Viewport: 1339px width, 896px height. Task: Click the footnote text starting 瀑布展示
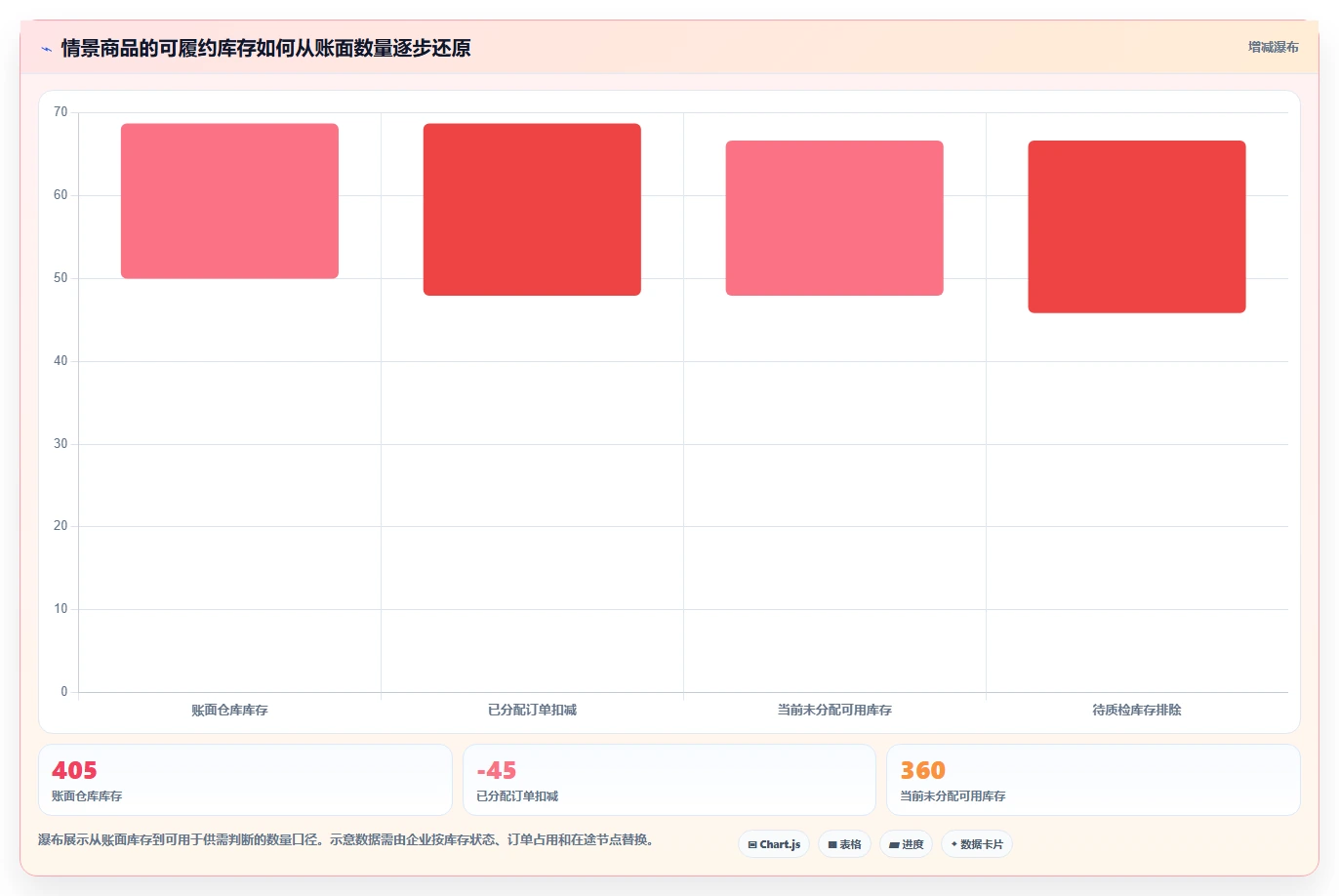point(345,839)
